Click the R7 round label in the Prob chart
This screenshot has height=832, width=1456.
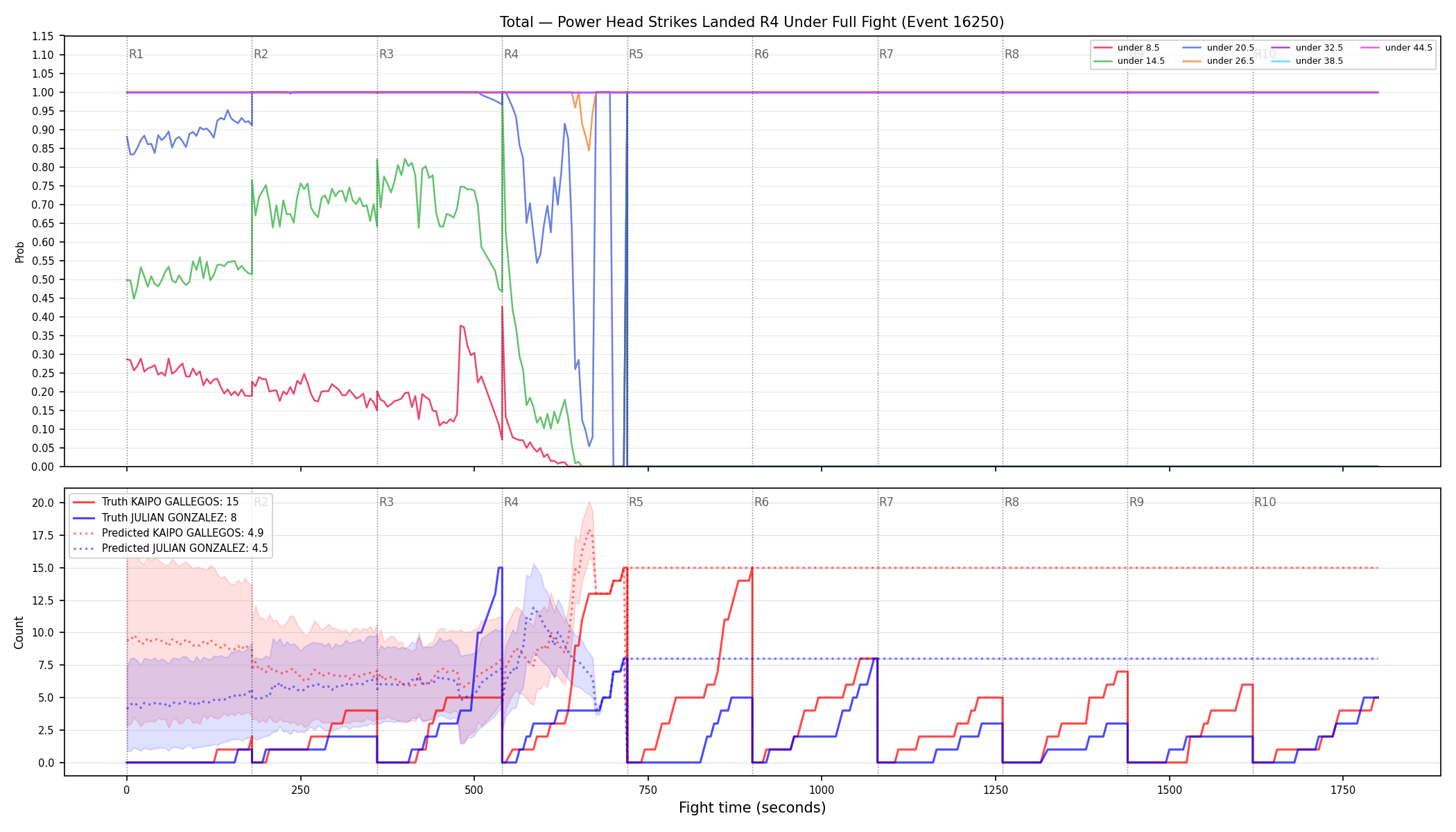click(x=886, y=54)
